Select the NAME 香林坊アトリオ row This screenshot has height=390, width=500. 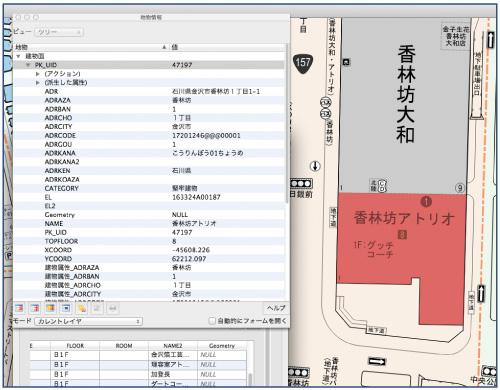click(149, 223)
